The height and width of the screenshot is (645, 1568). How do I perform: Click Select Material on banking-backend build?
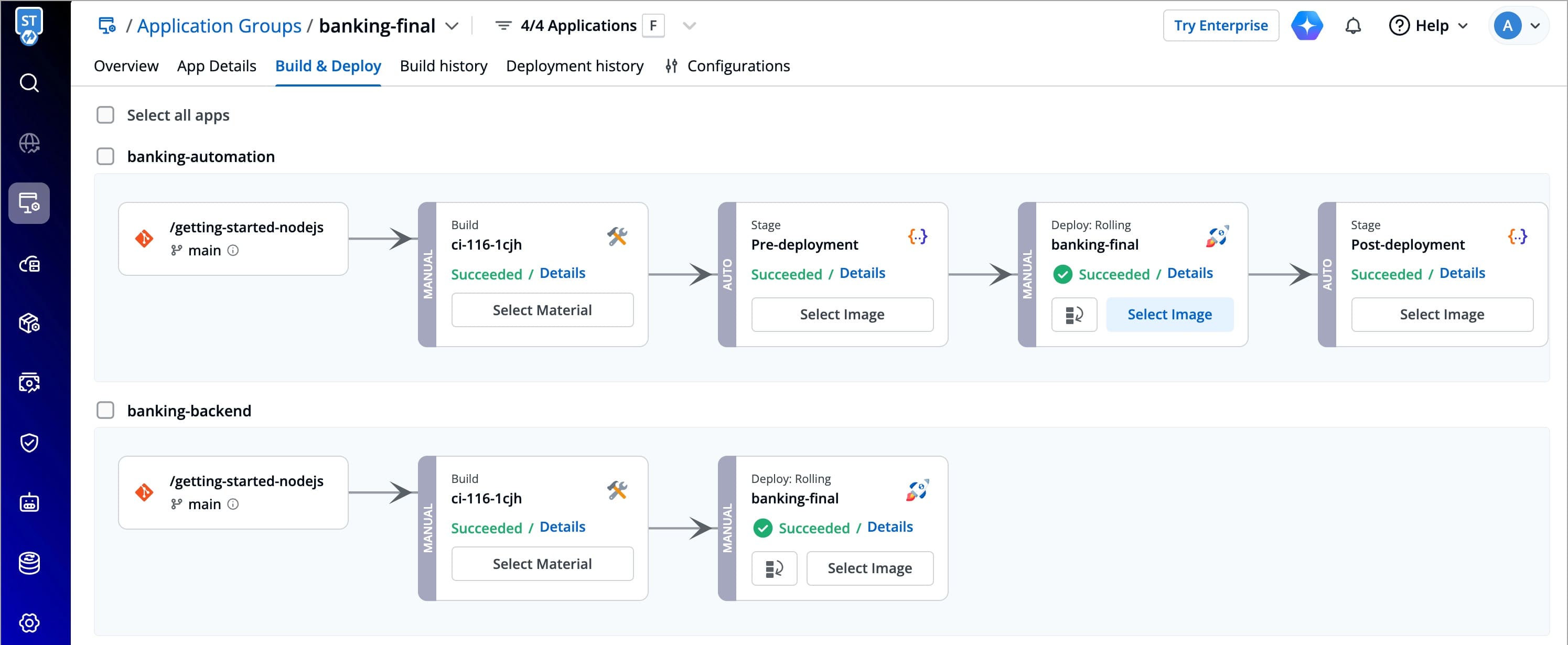(542, 564)
